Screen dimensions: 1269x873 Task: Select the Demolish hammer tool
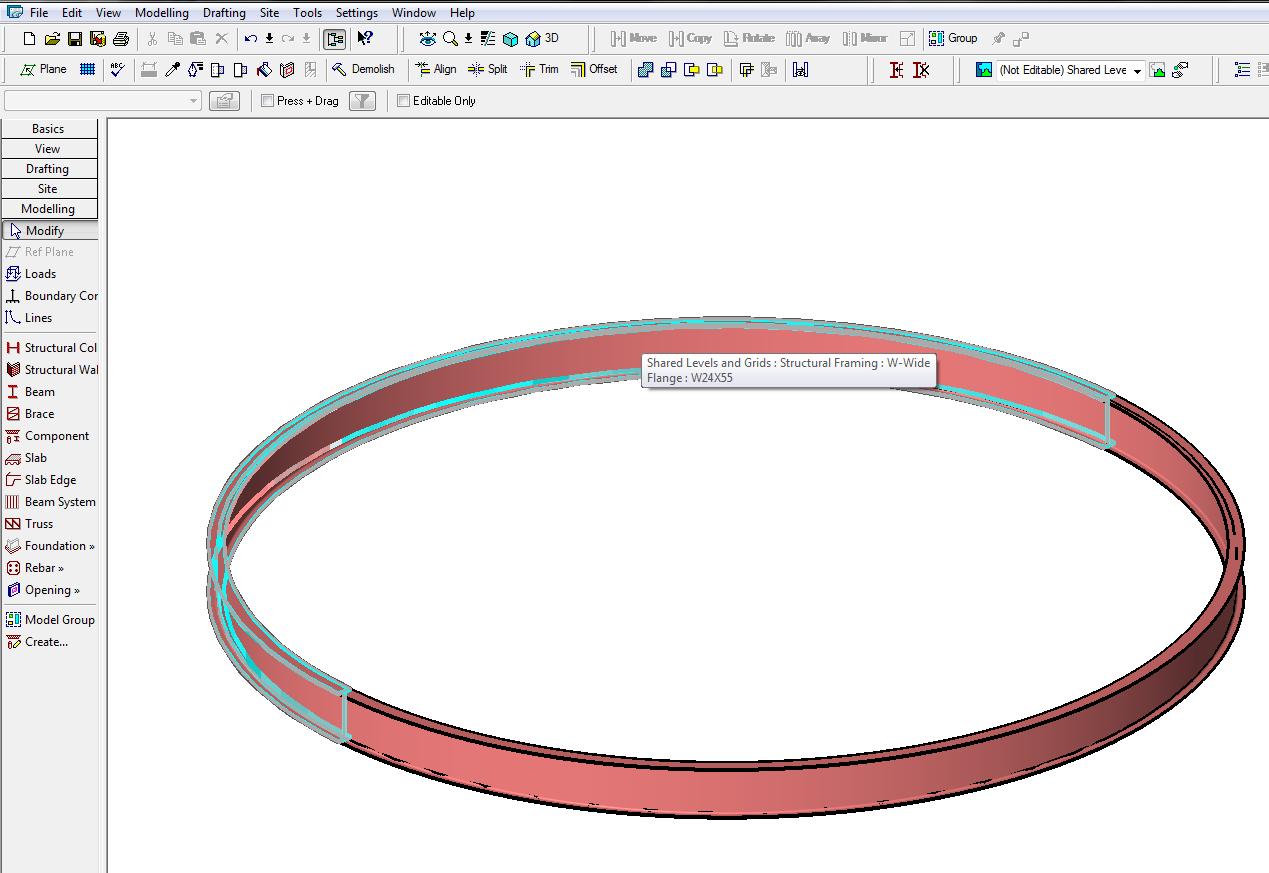click(365, 69)
